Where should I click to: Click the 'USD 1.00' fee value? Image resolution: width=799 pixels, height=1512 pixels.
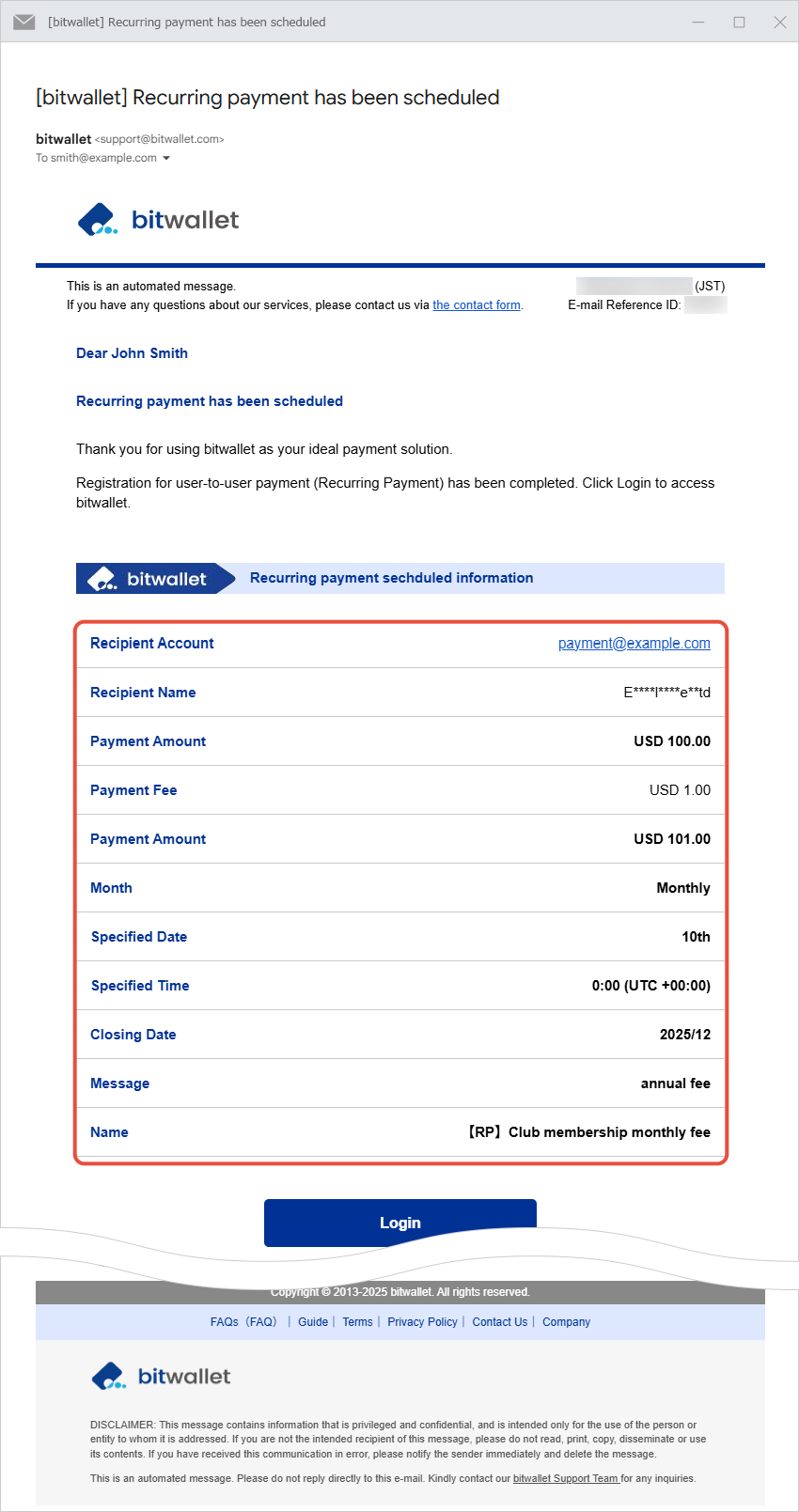(x=680, y=790)
